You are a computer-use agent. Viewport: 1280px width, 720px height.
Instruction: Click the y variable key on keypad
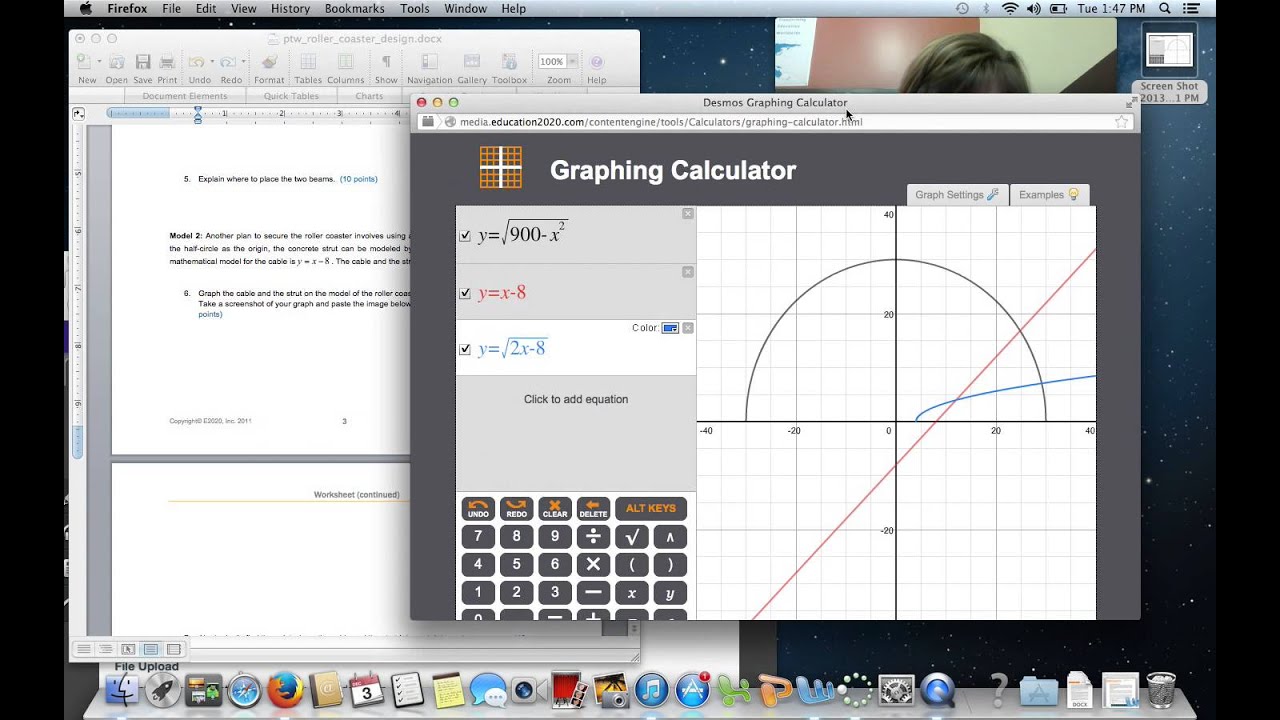click(x=670, y=593)
